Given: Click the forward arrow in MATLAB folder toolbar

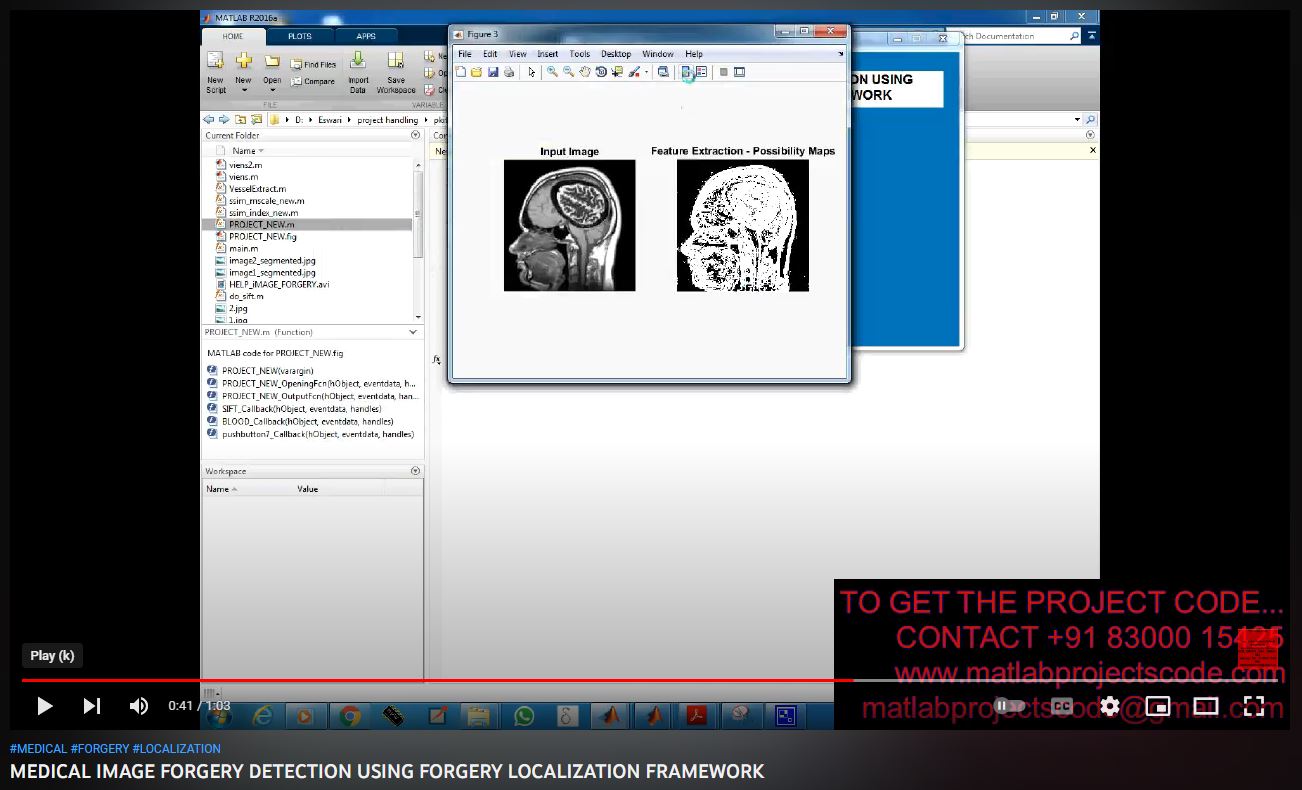Looking at the screenshot, I should pos(224,120).
